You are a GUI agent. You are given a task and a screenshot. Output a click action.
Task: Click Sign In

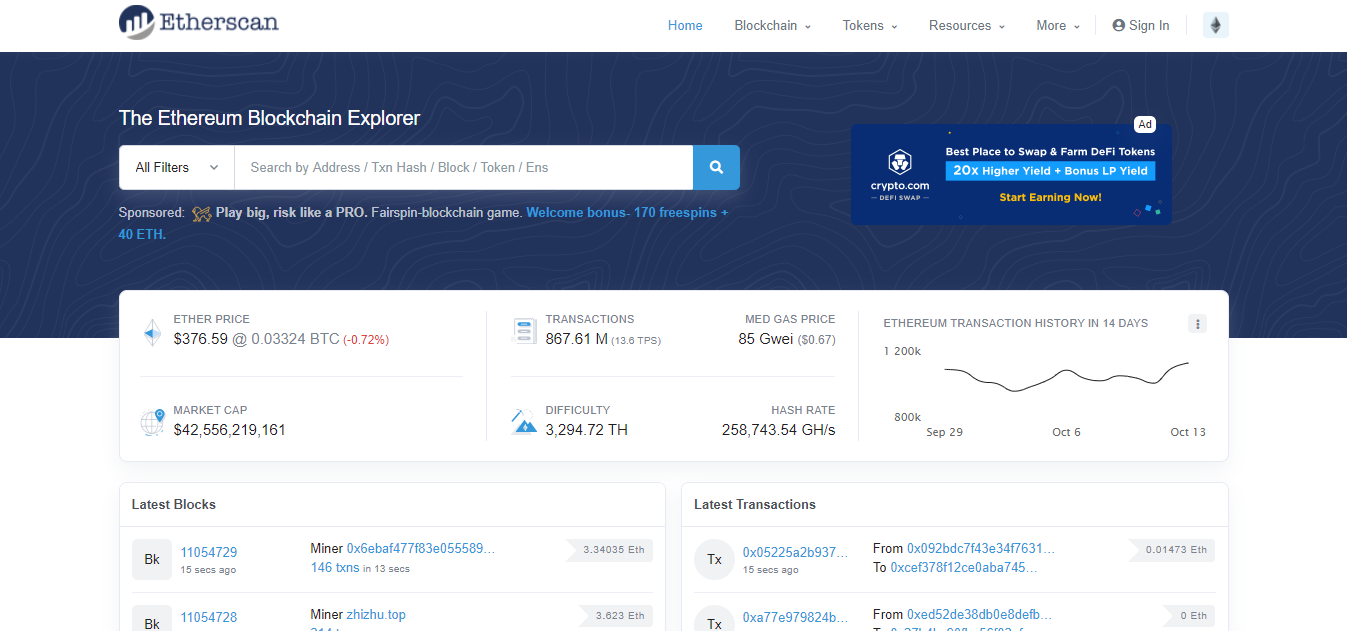coord(1141,26)
